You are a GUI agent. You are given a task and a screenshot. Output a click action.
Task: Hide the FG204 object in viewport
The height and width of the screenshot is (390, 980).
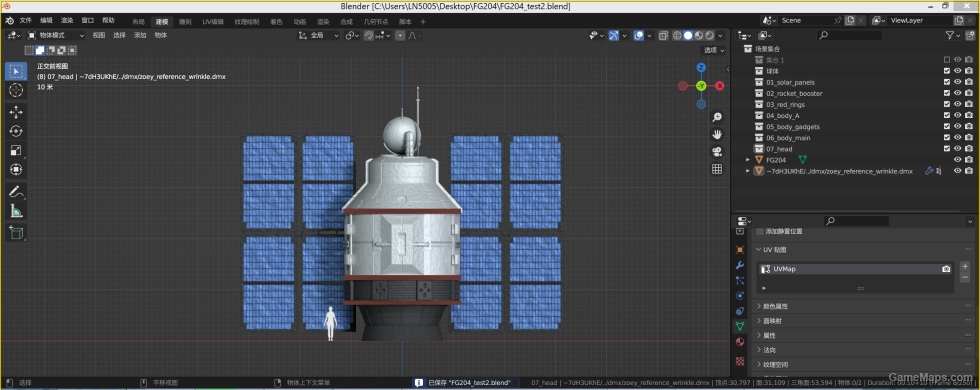click(x=958, y=160)
